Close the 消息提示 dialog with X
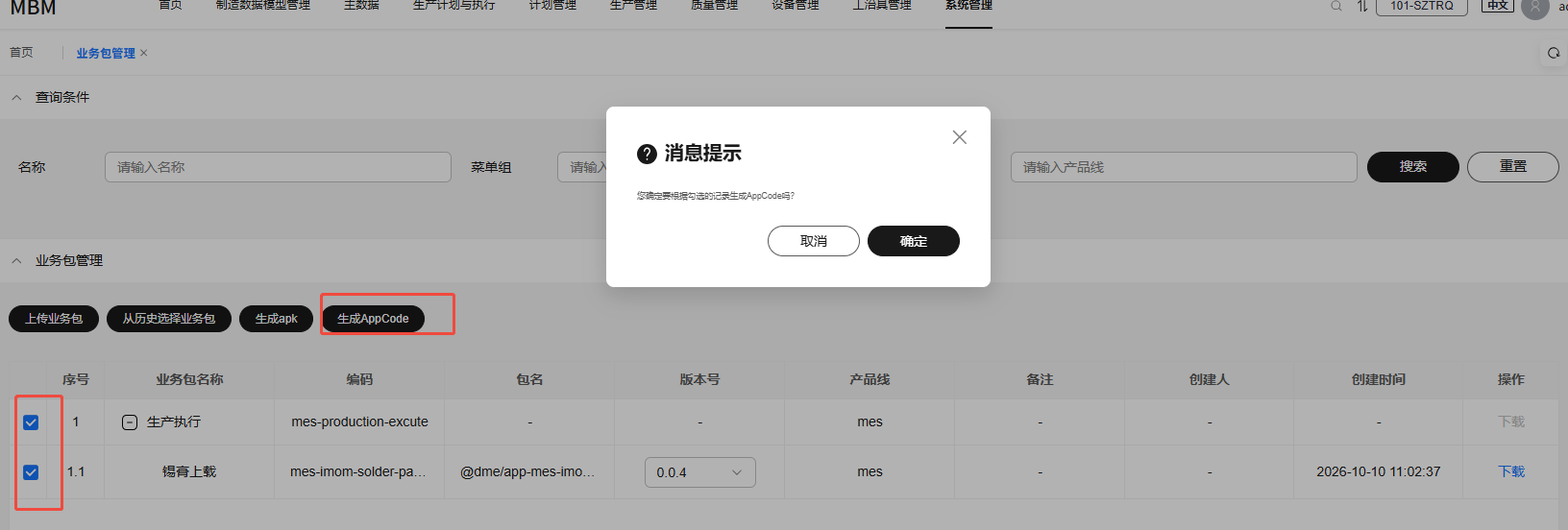Viewport: 1568px width, 530px height. pos(959,137)
